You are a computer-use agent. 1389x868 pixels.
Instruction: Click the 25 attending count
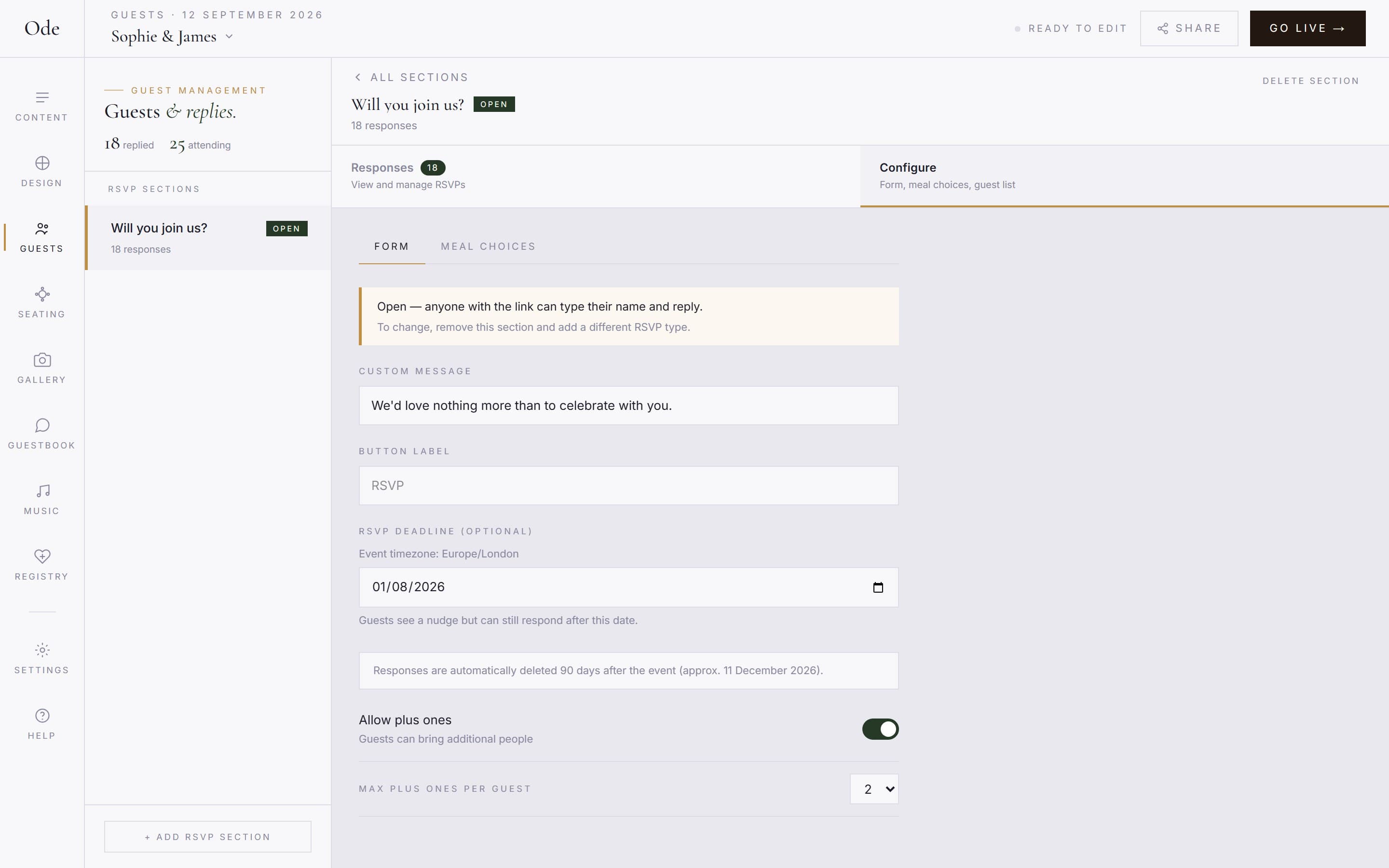coord(200,145)
